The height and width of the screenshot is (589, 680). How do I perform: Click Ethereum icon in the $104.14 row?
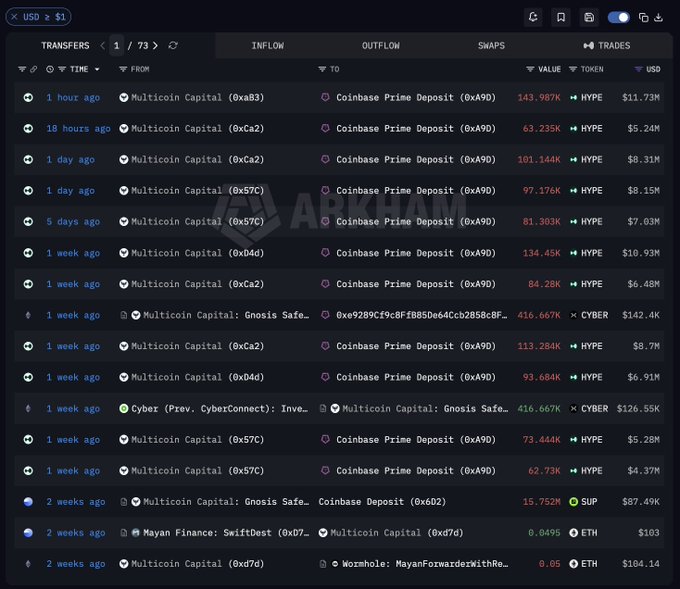pos(28,564)
